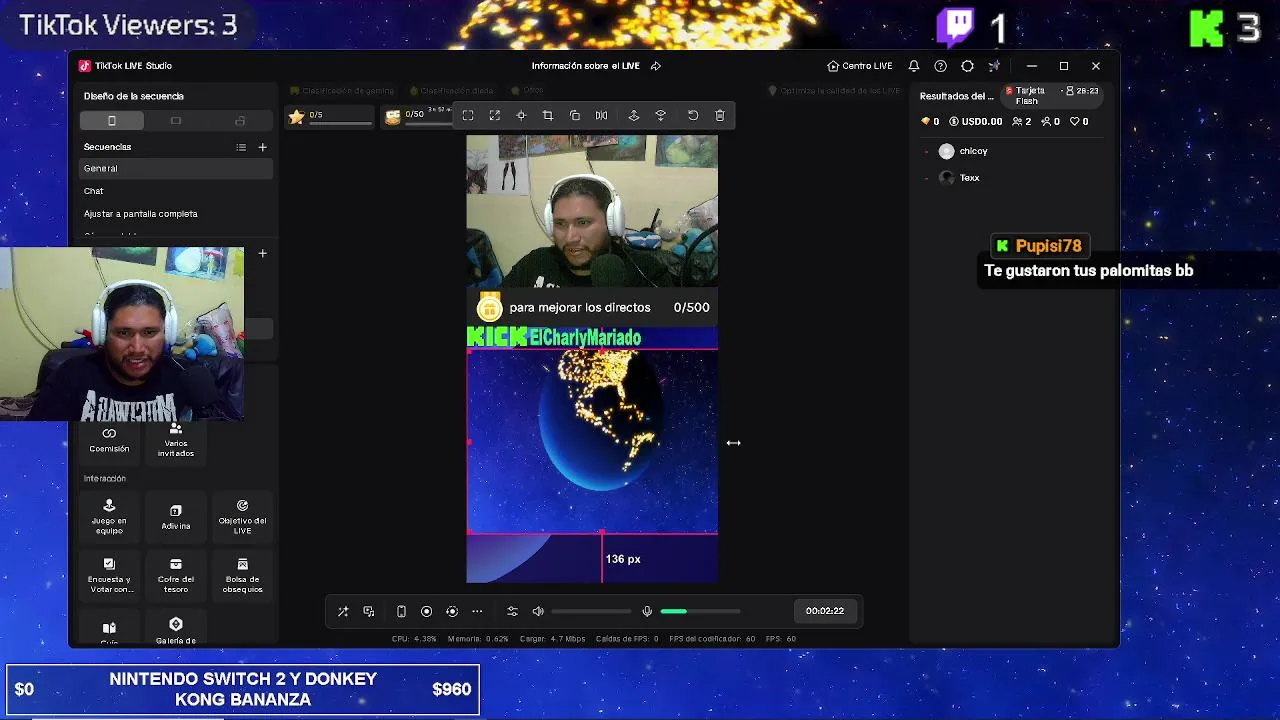
Task: Mute the speaker volume icon
Action: pos(538,611)
